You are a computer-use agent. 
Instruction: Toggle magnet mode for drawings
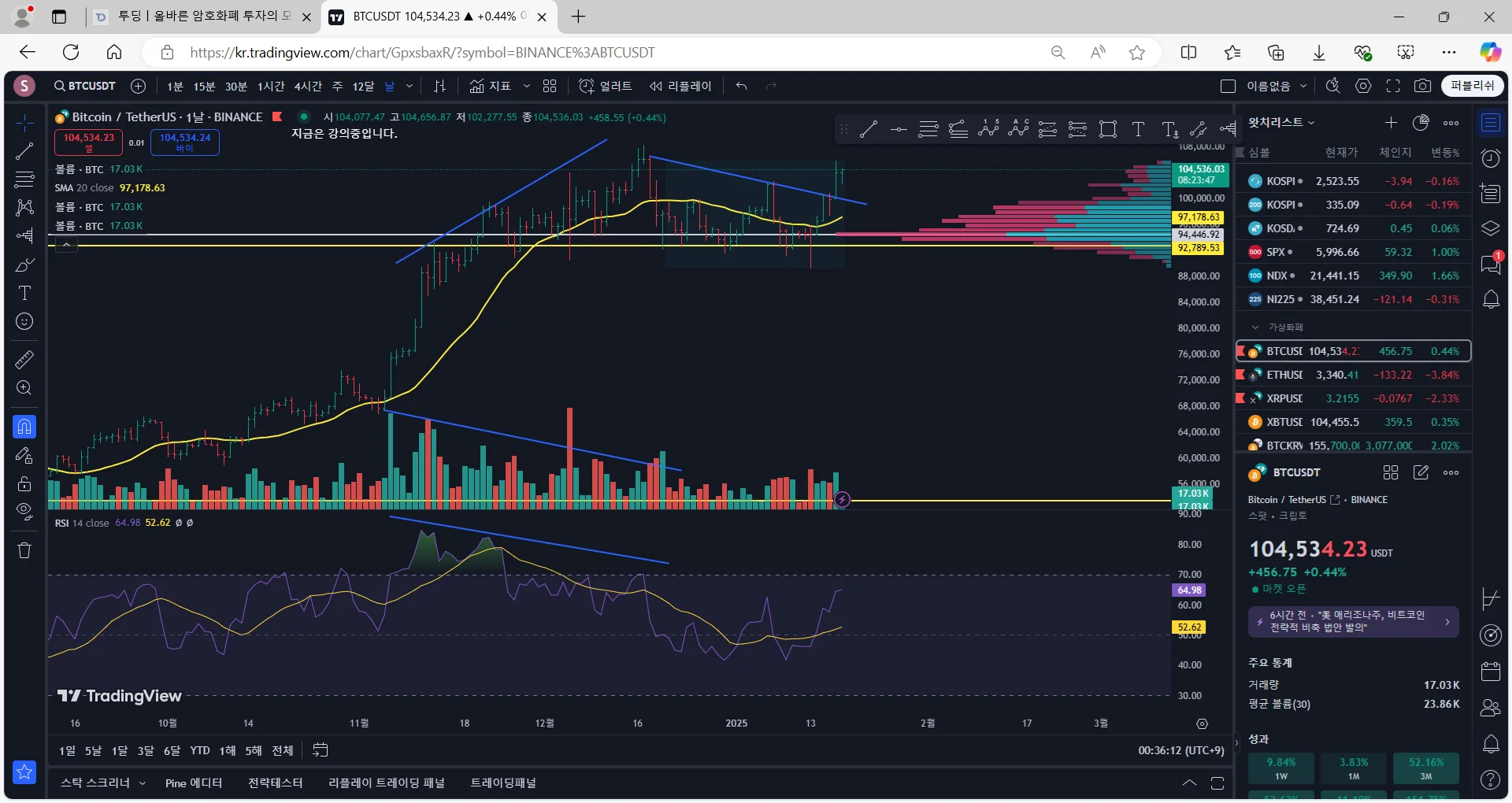[24, 427]
